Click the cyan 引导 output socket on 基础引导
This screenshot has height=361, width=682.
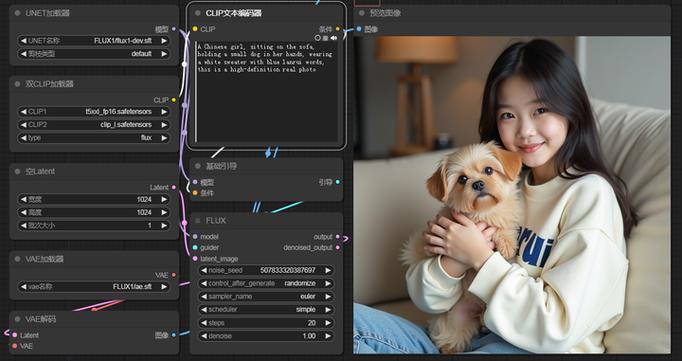(x=338, y=182)
